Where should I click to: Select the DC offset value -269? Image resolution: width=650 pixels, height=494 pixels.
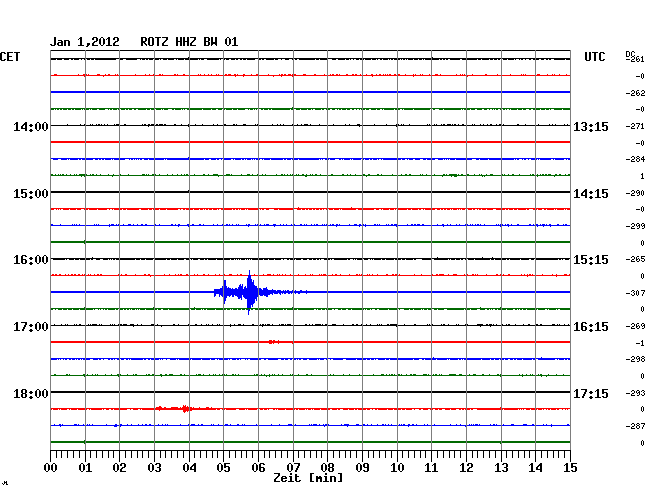[x=635, y=326]
